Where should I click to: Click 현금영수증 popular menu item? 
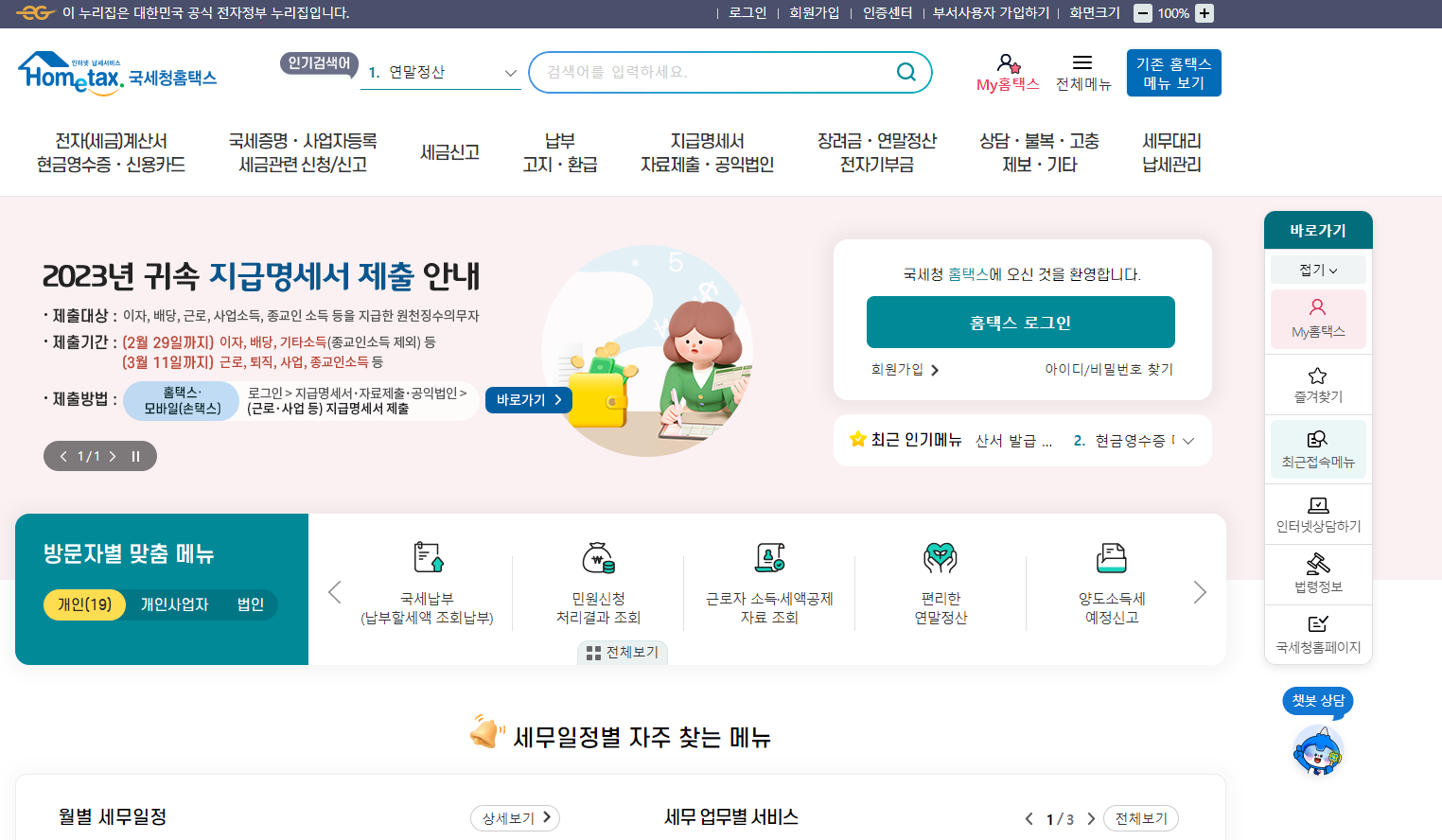point(1124,441)
